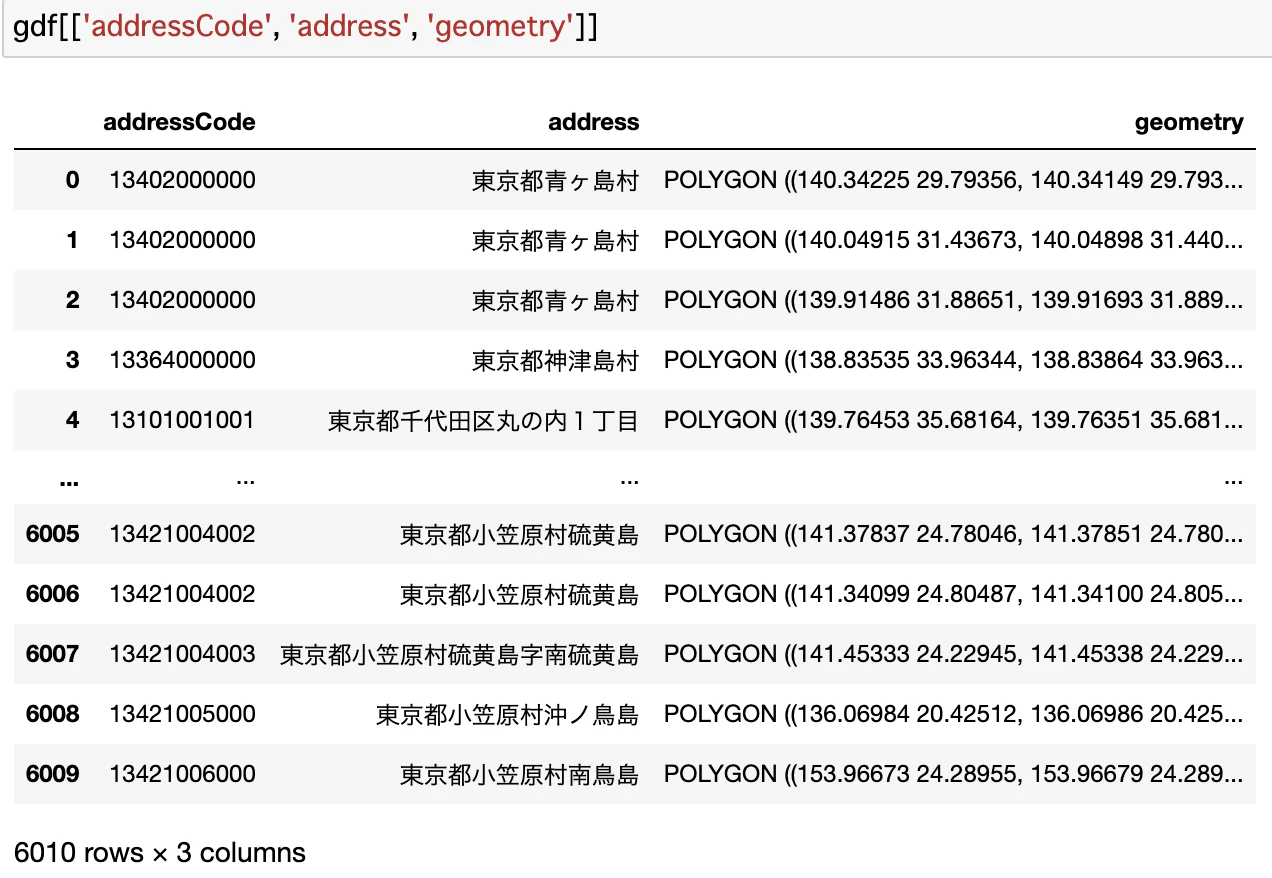
Task: Select row index 2
Action: pos(72,300)
